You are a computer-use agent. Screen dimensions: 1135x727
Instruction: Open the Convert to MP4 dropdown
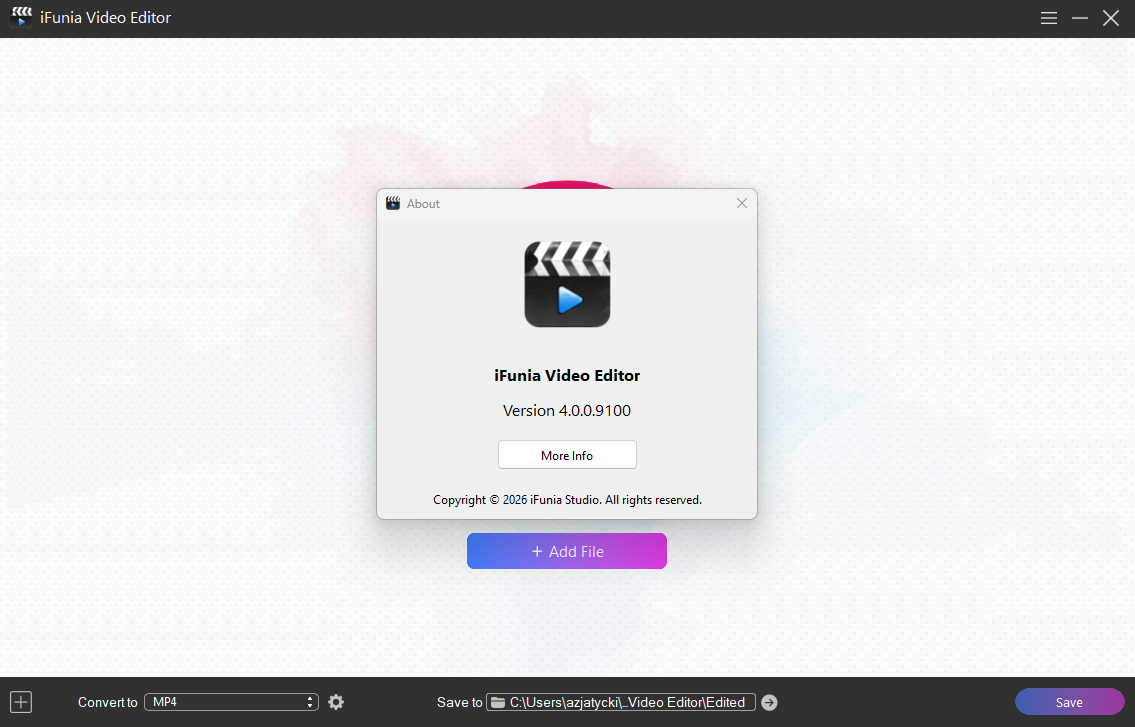[231, 702]
